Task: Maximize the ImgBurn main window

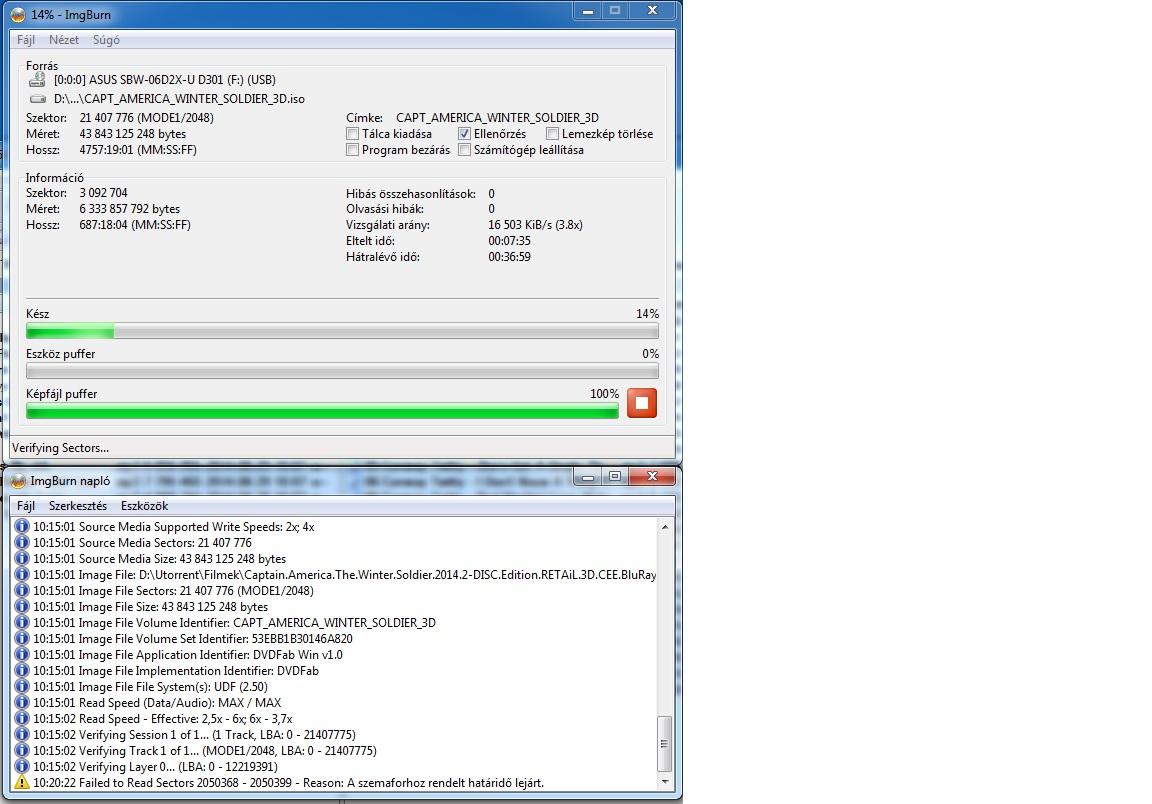Action: [615, 11]
